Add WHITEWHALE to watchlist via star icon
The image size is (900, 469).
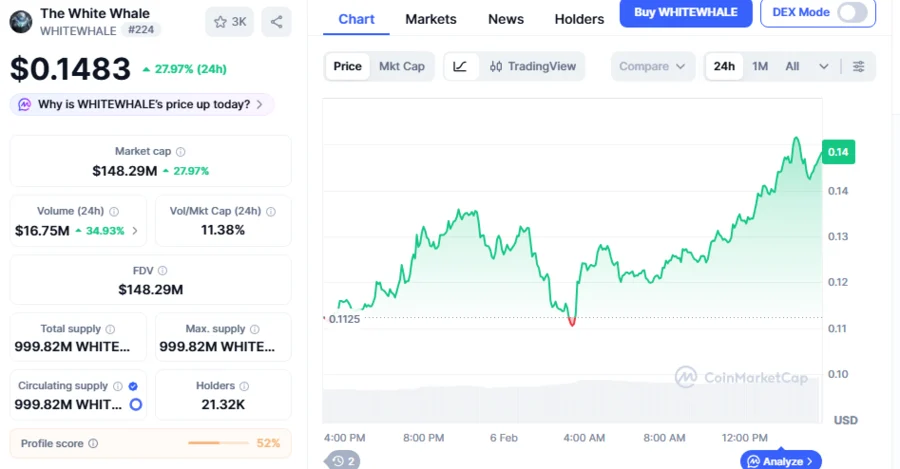coord(229,22)
